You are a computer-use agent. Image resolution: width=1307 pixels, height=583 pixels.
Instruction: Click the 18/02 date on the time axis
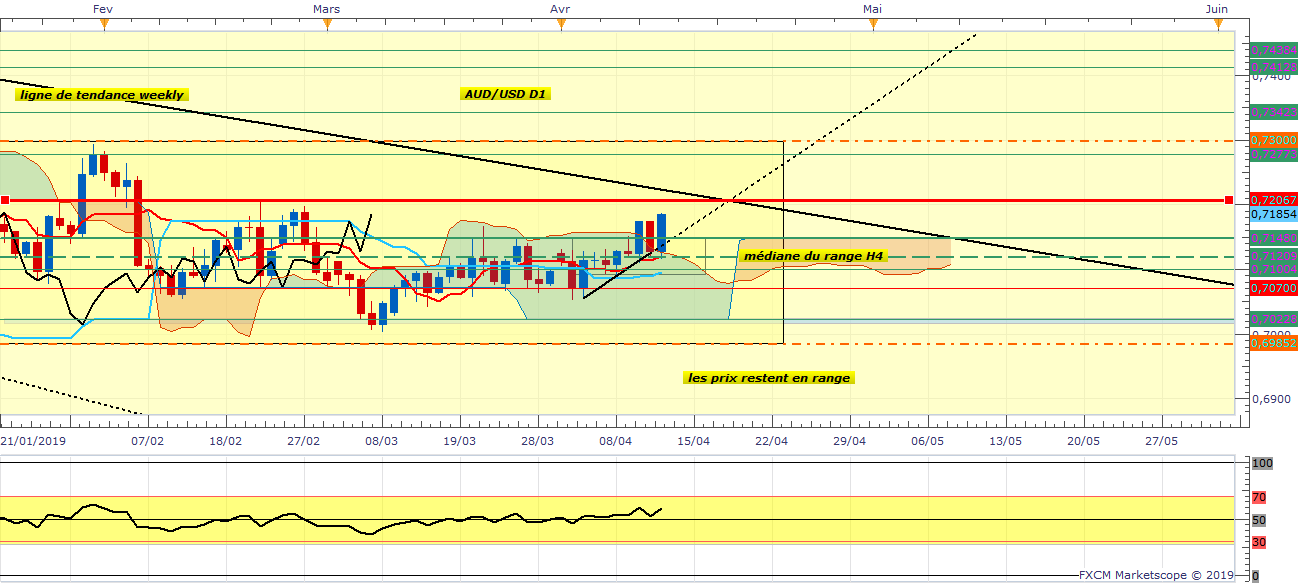(x=226, y=440)
